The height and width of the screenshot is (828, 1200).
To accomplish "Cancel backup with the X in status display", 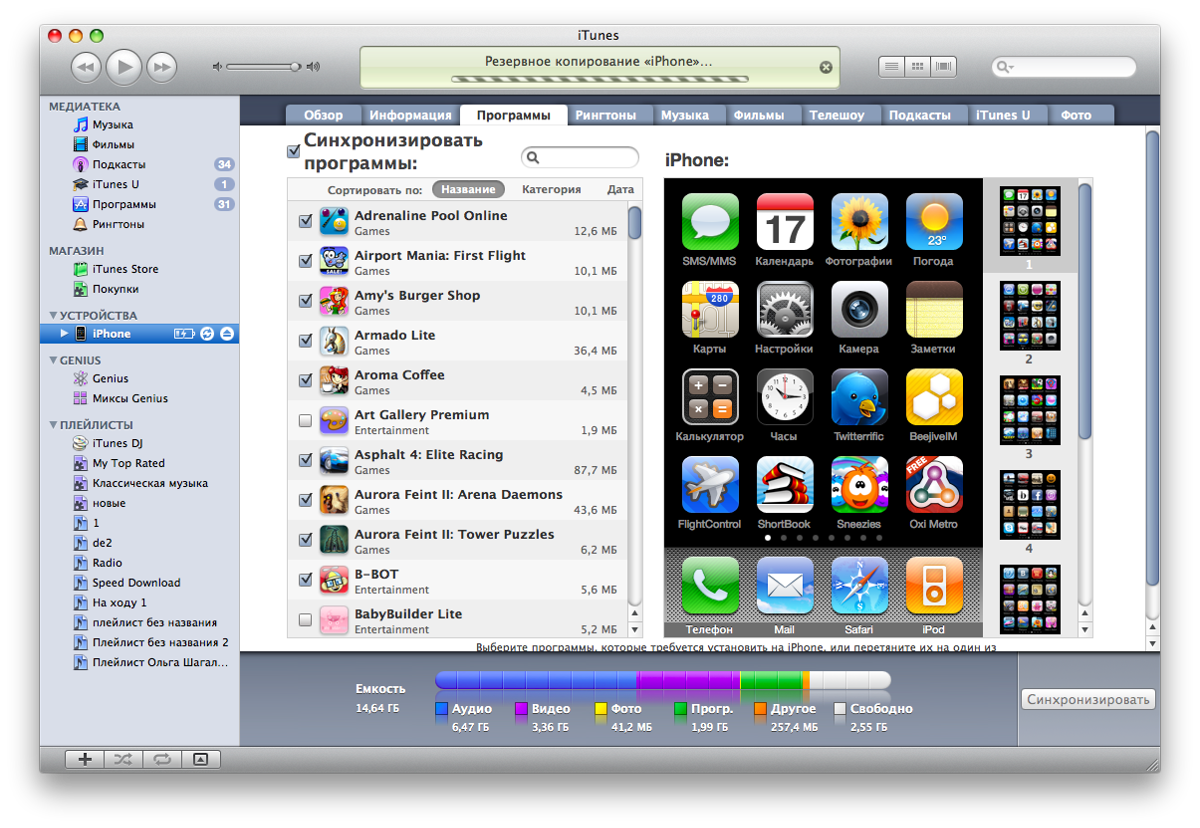I will (x=826, y=67).
